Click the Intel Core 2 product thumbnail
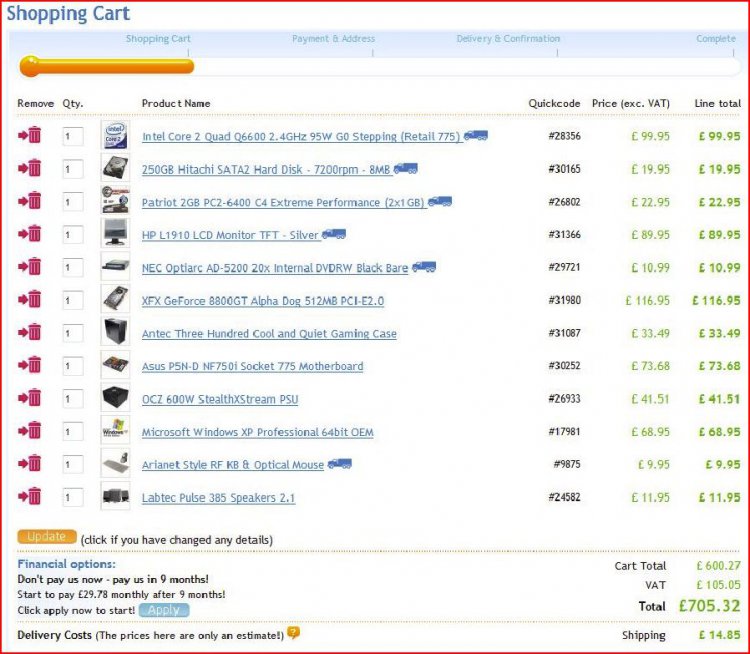Image resolution: width=750 pixels, height=654 pixels. pyautogui.click(x=115, y=135)
